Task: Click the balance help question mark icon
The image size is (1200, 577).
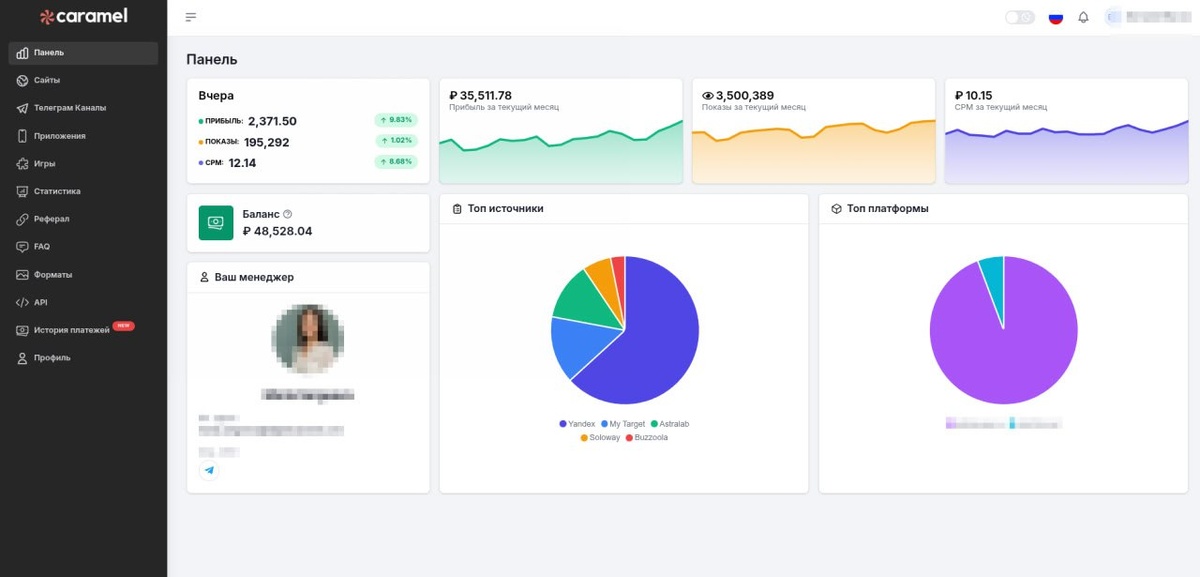Action: [288, 214]
